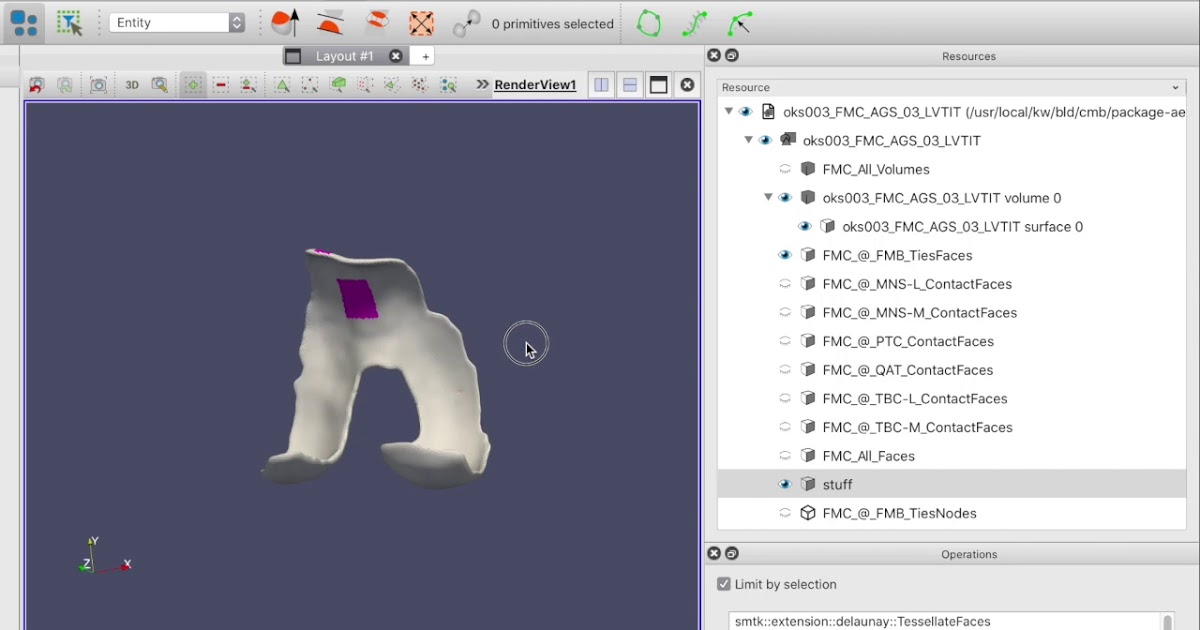Show FMC_All_Volumes by toggling its eye
This screenshot has height=630, width=1200.
(x=785, y=169)
